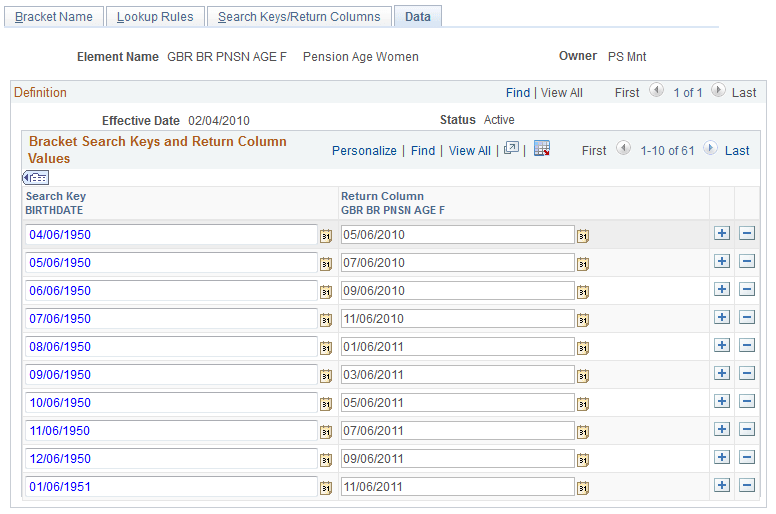Add row after 06/06/1950 entry
Viewport: 776px width, 514px height.
722,289
